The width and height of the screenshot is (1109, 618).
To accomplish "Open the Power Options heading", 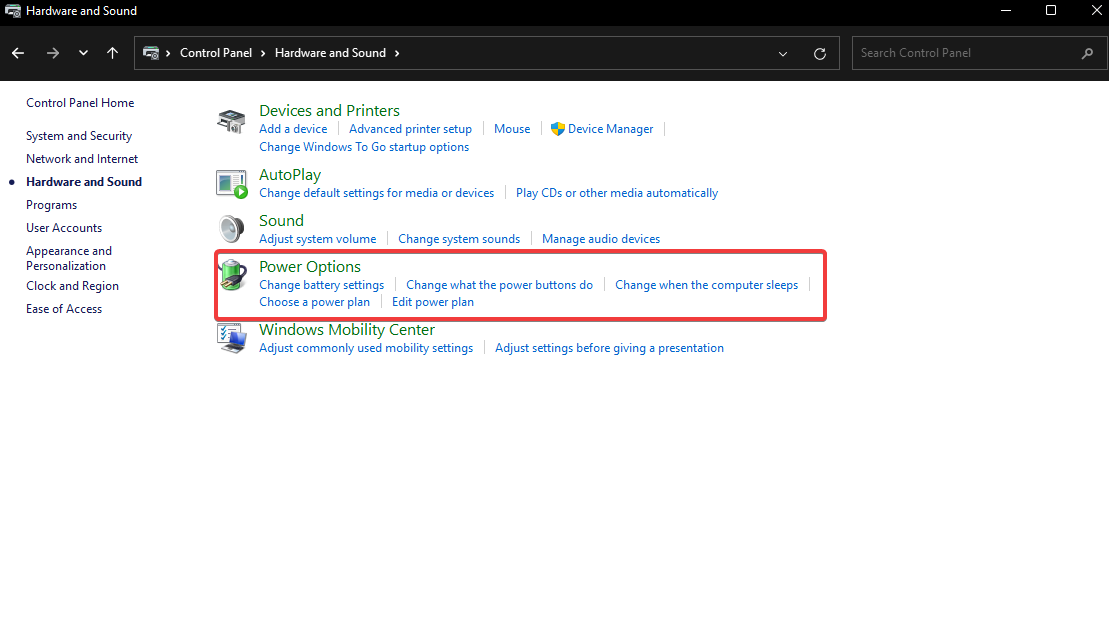I will pos(310,267).
